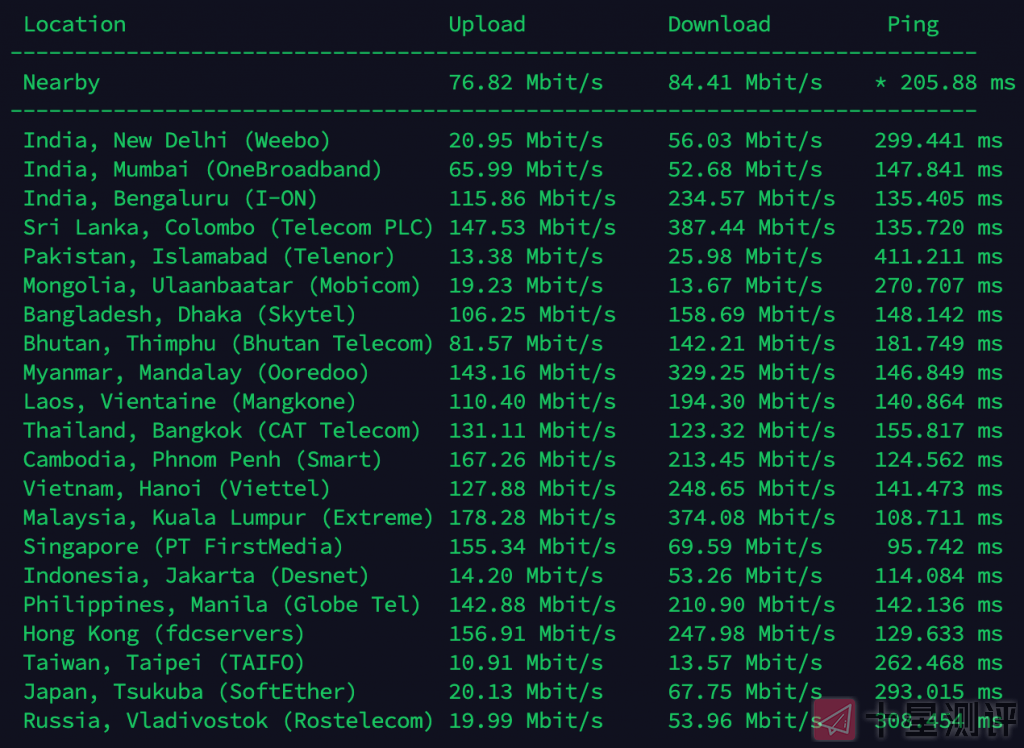Click the Upload column header
This screenshot has height=748, width=1024.
[486, 25]
